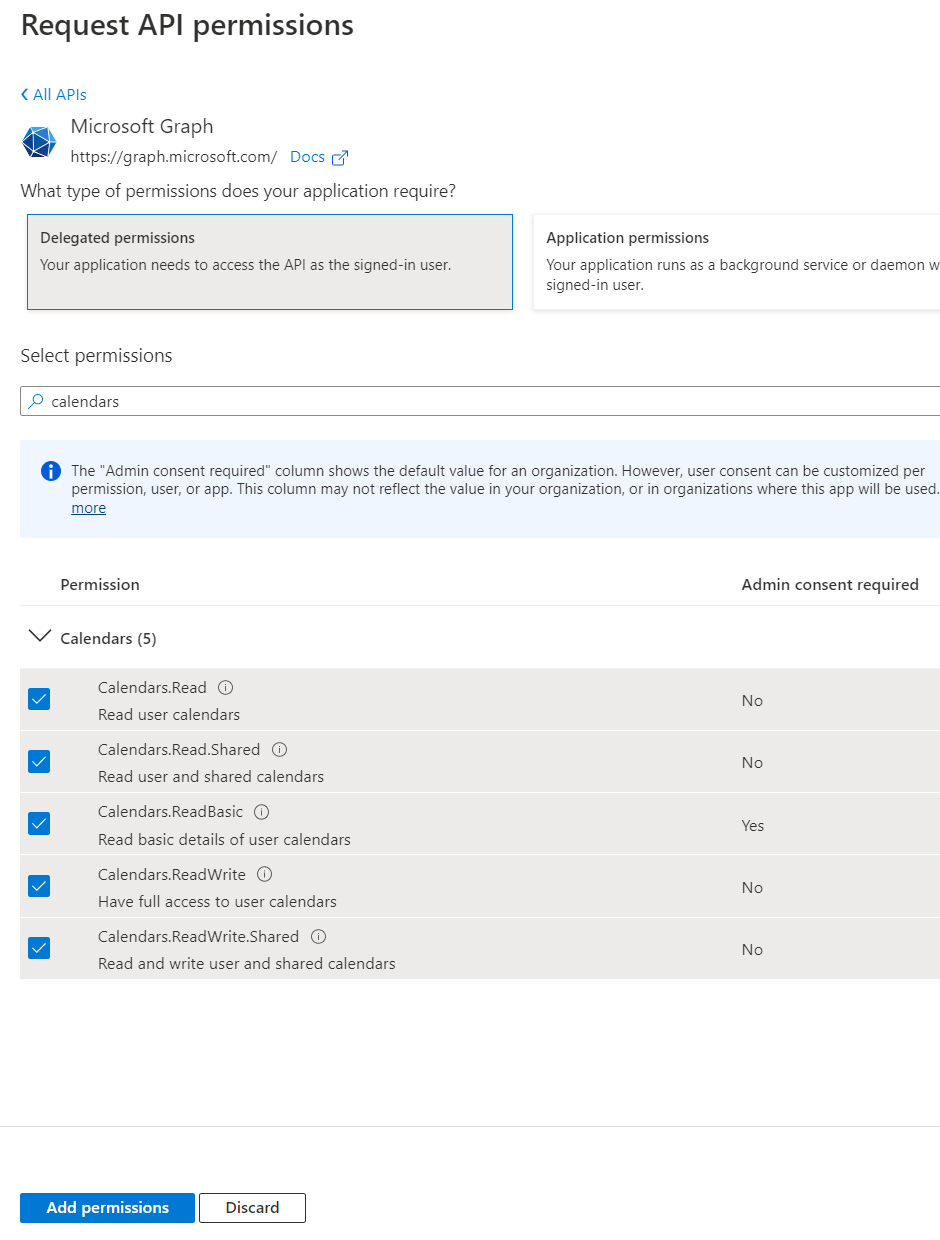
Task: Click info icon next to Calendars.ReadWrite
Action: coord(265,874)
